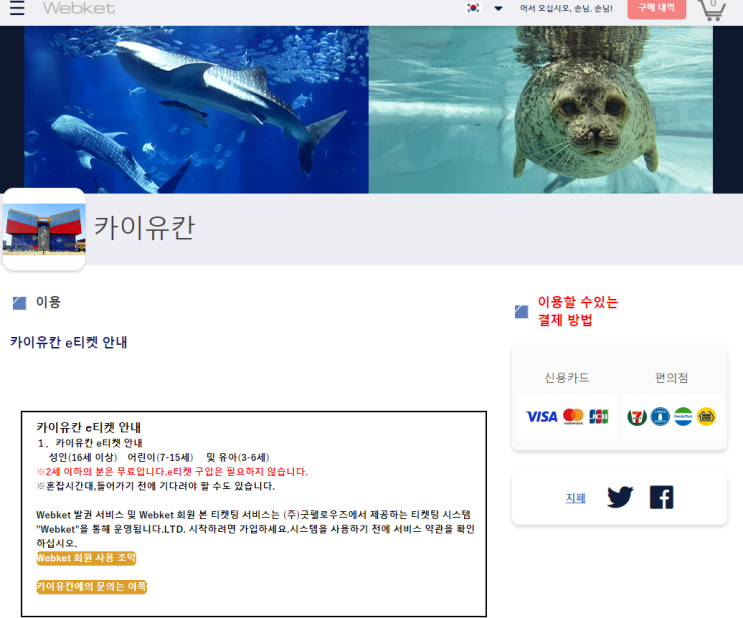Click the Webket logo
Image resolution: width=743 pixels, height=618 pixels.
[x=79, y=8]
